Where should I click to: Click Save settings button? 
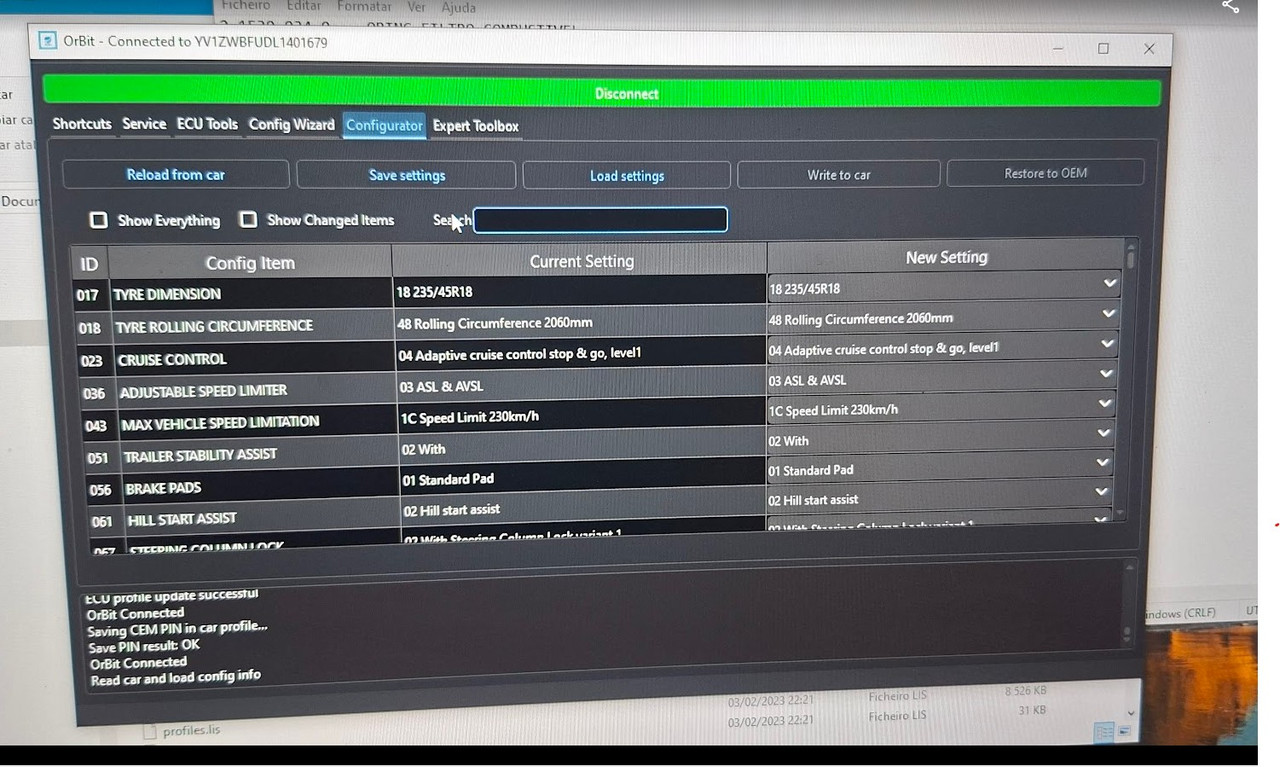pos(406,175)
